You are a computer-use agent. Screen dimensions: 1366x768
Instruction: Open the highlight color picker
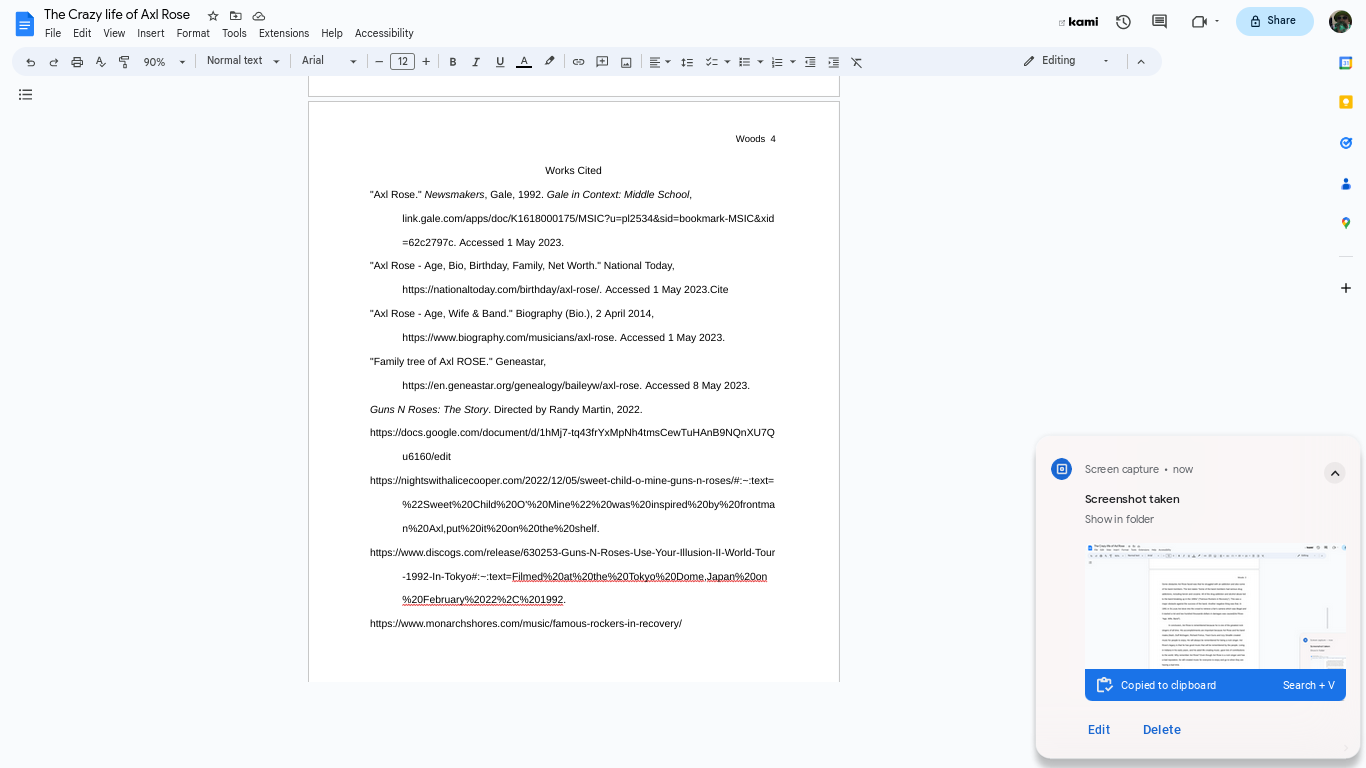tap(549, 62)
